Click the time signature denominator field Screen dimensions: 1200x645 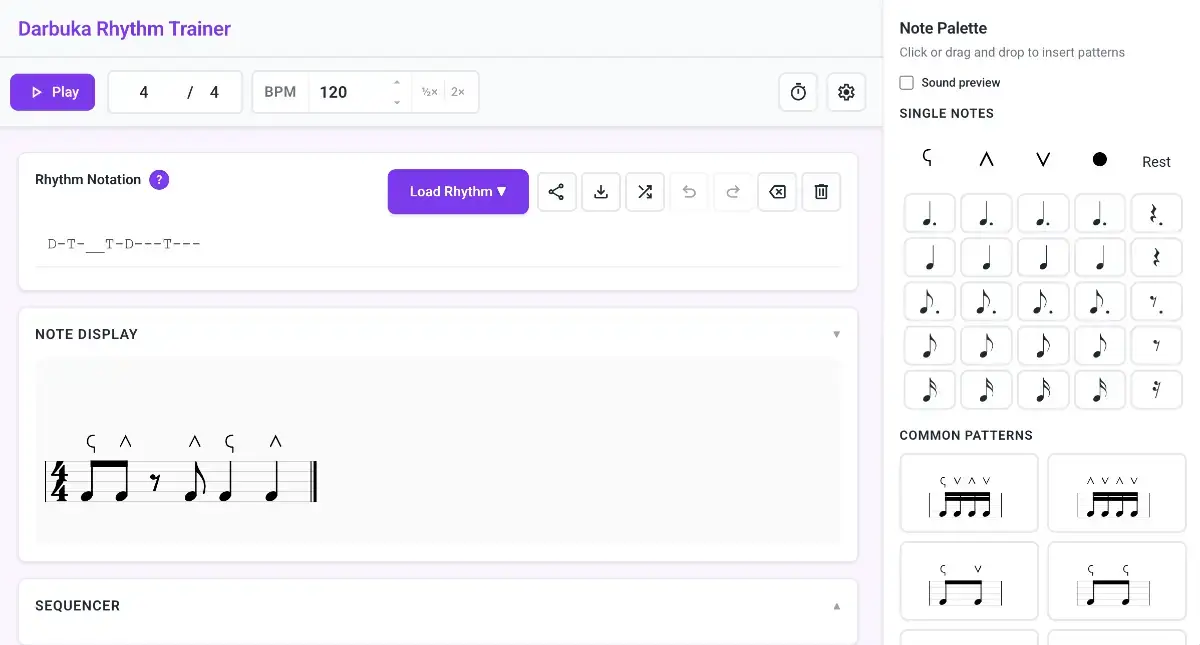214,92
